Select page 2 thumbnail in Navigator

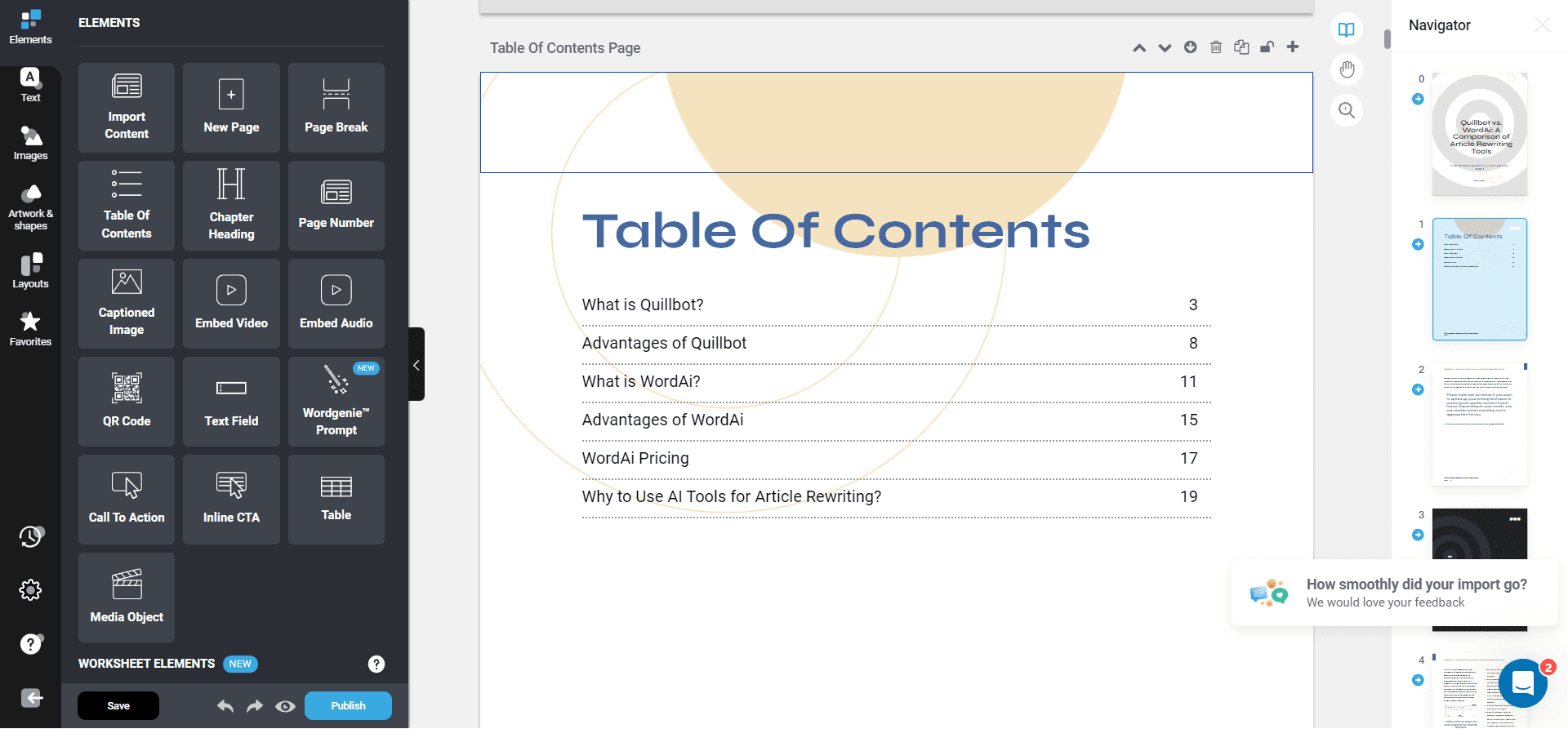coord(1479,425)
